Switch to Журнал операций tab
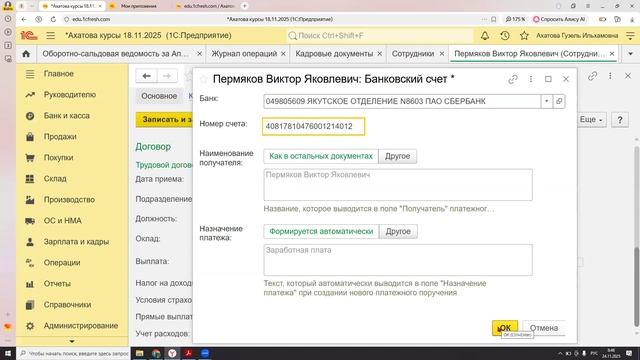The width and height of the screenshot is (640, 360). tap(244, 54)
